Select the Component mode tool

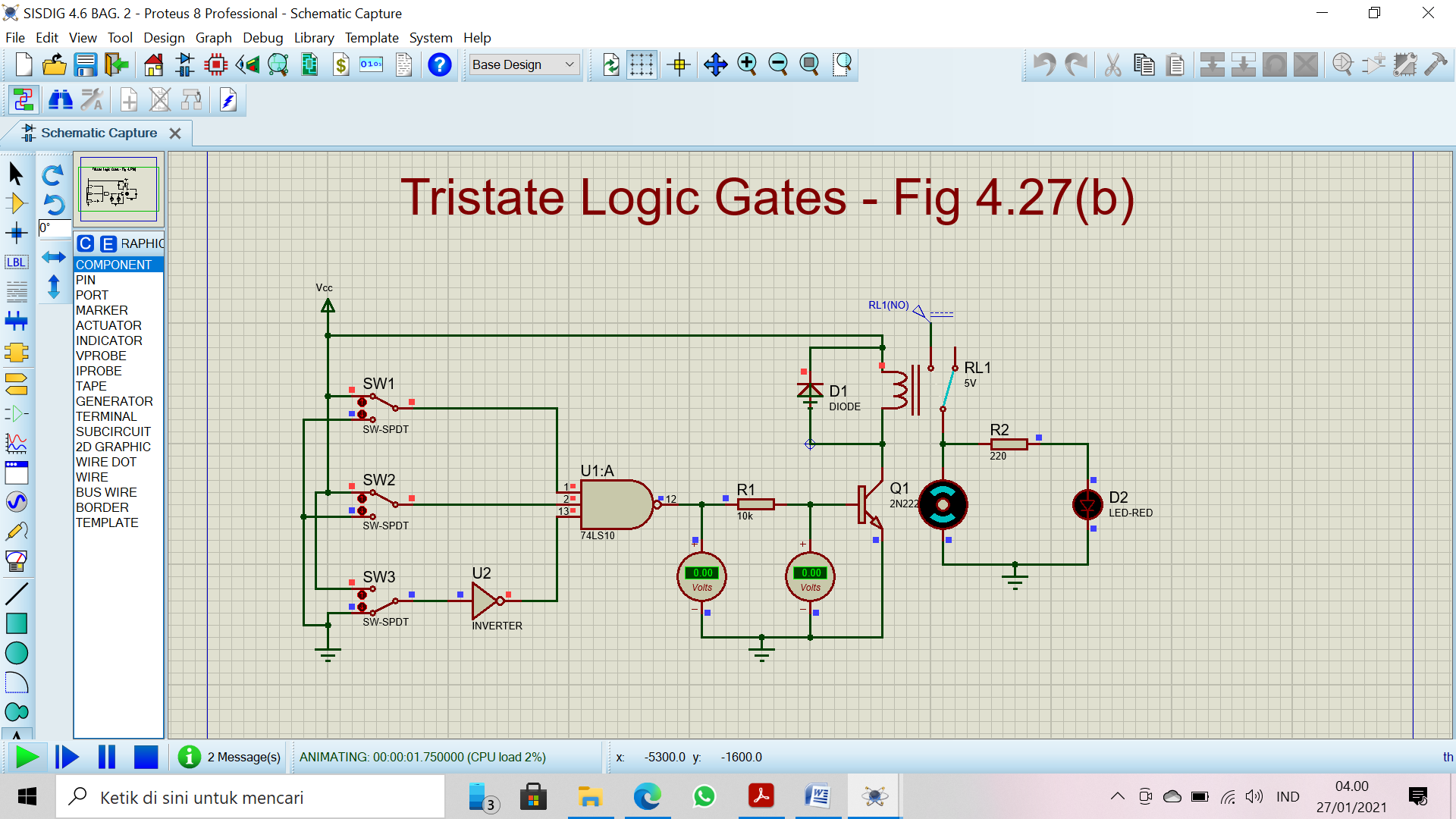pos(17,202)
